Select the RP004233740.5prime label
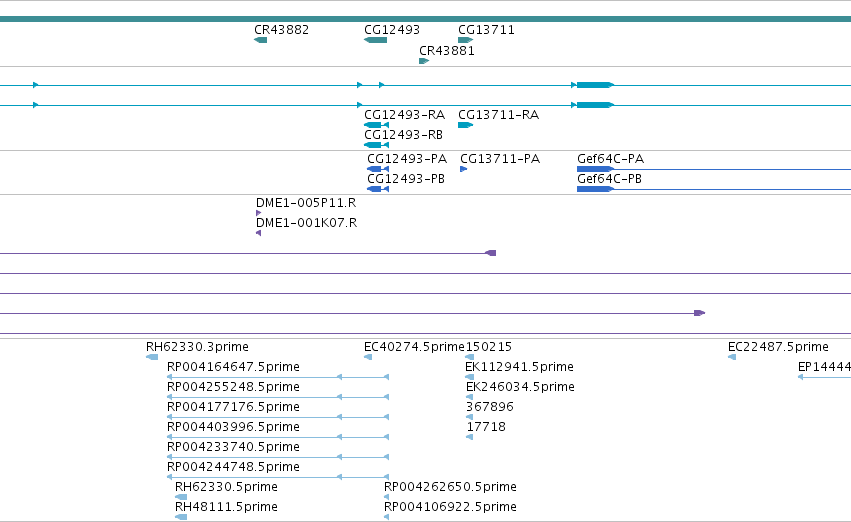Image resolution: width=851 pixels, height=522 pixels. (233, 447)
